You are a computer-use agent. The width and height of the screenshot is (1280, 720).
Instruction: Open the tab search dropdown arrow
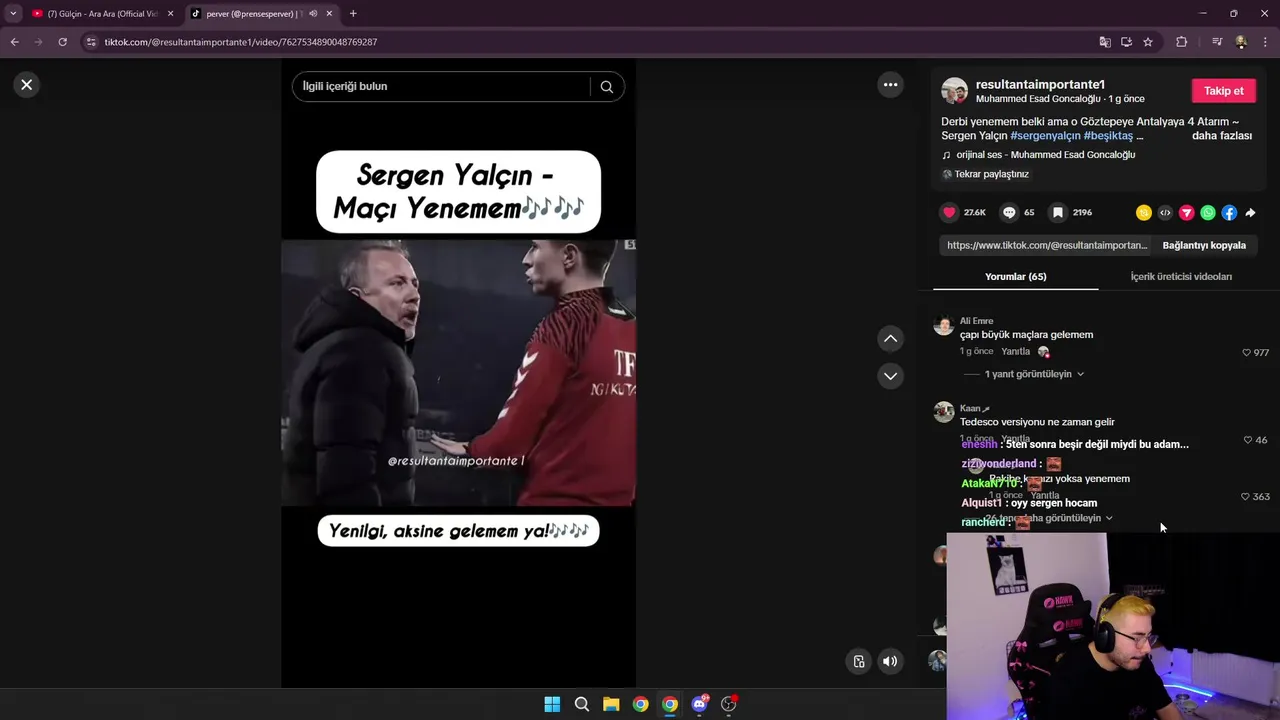12,14
